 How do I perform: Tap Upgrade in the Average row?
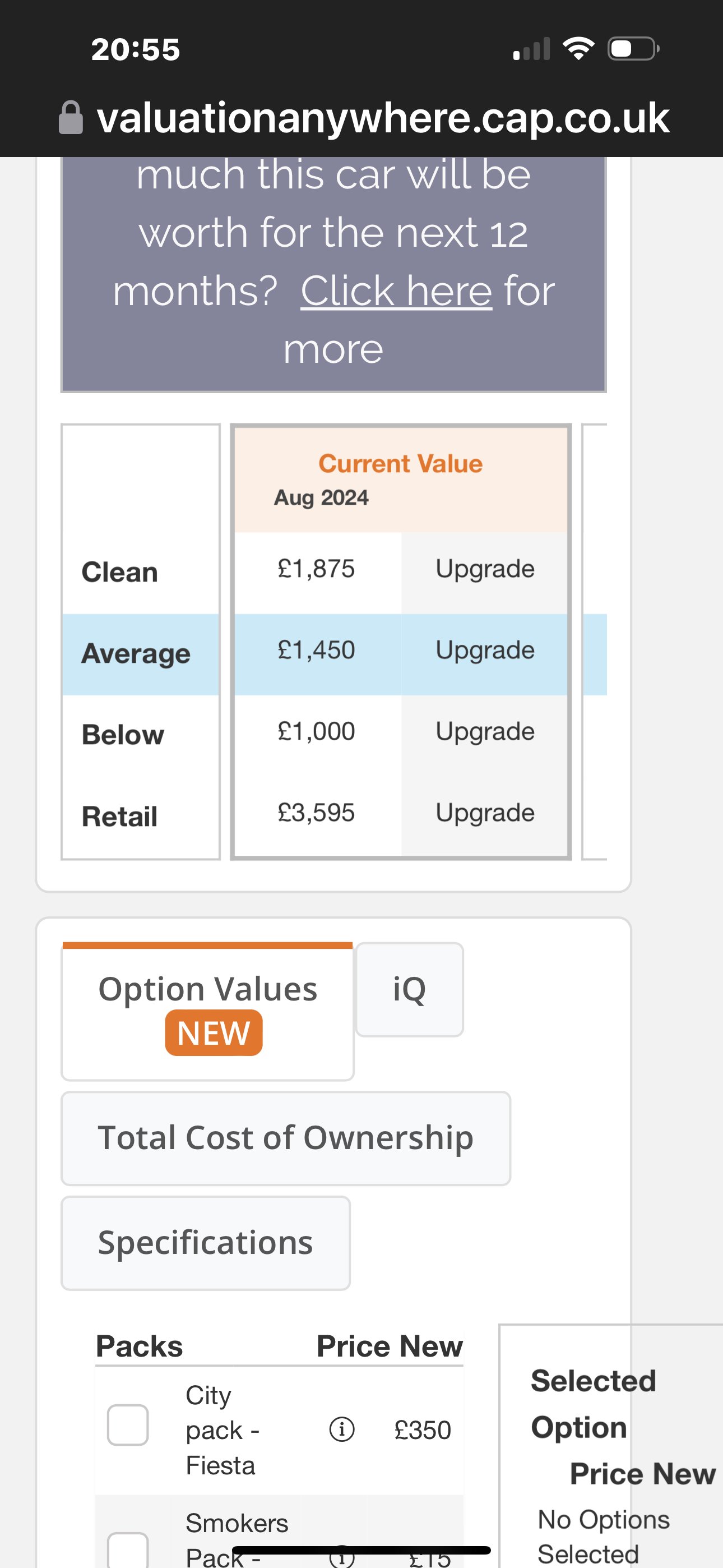coord(485,650)
